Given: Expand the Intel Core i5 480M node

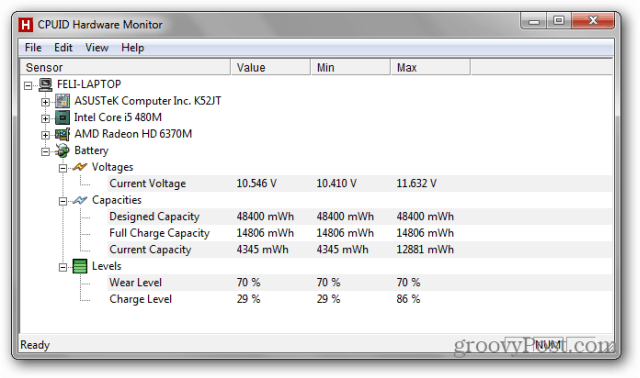Looking at the screenshot, I should [45, 118].
